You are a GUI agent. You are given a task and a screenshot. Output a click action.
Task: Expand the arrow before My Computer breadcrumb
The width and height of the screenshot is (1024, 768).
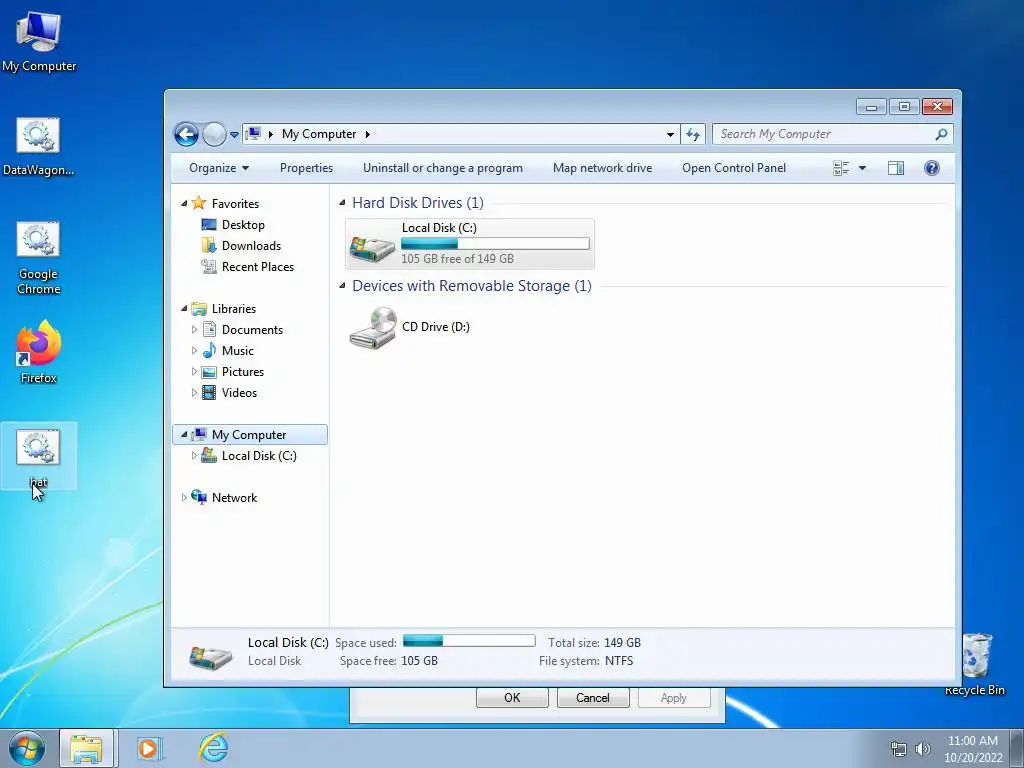tap(270, 134)
